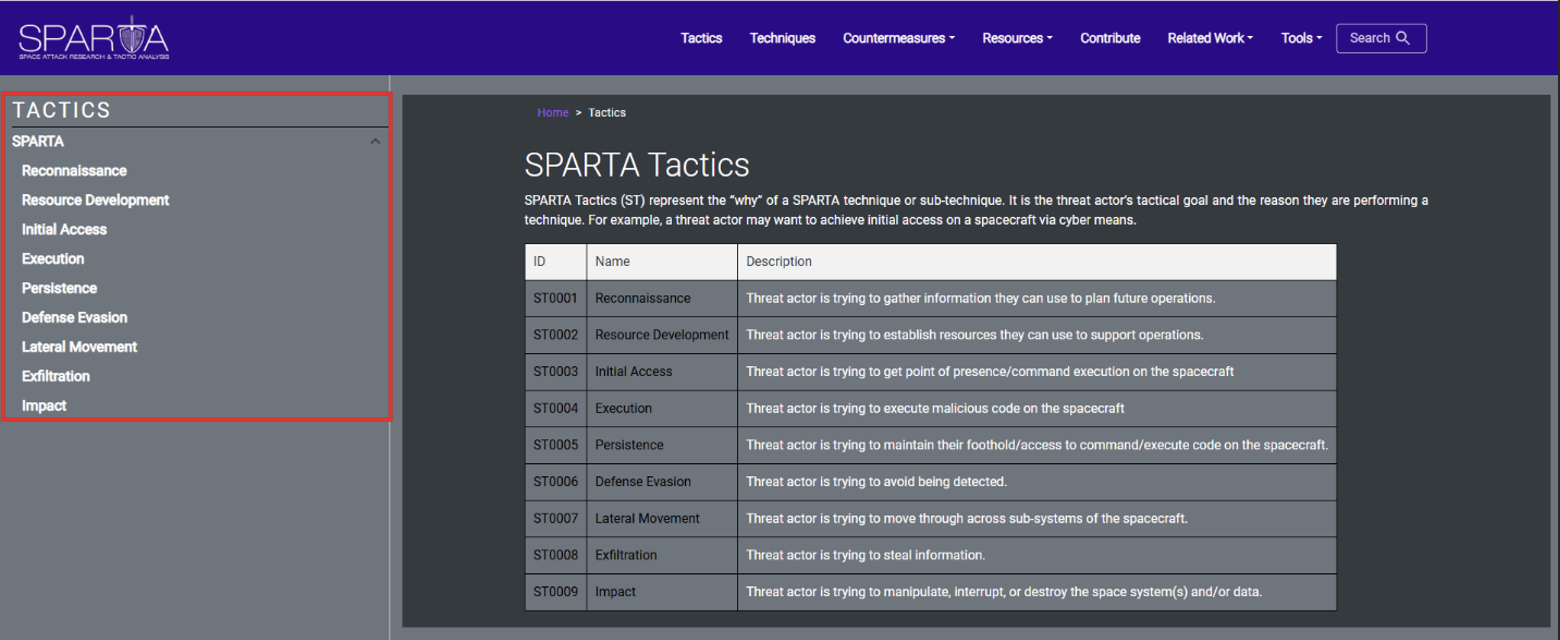This screenshot has width=1560, height=640.
Task: Open the Techniques nav item
Action: 783,38
